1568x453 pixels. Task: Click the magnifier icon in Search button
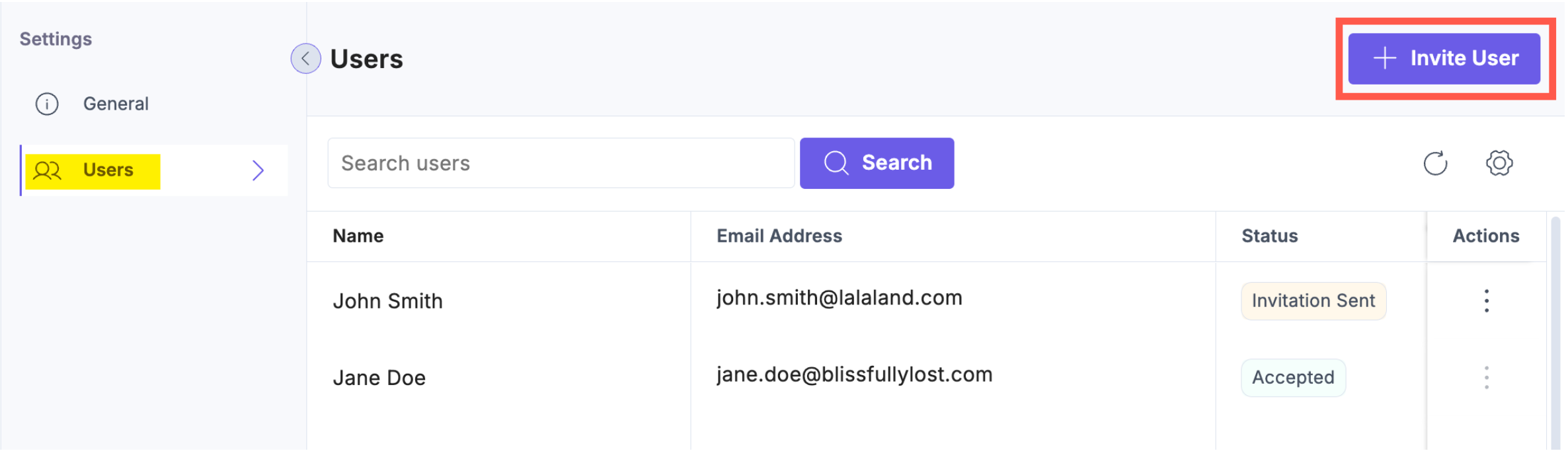(x=836, y=163)
